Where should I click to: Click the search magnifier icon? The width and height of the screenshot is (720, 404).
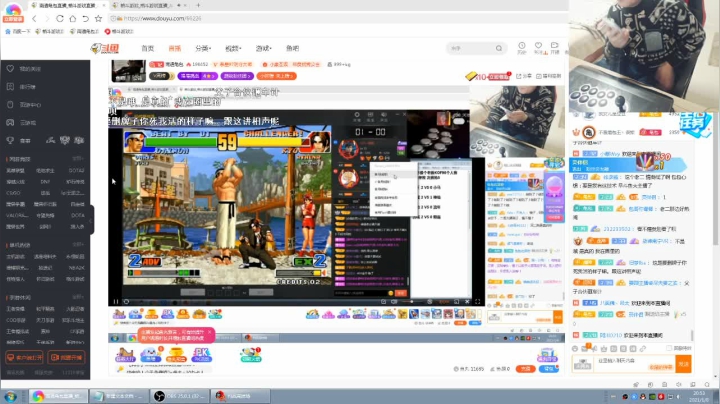click(x=499, y=48)
